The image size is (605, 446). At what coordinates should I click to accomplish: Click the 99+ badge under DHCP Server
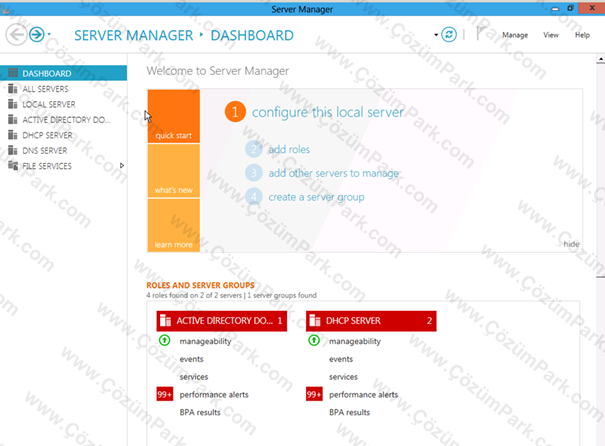314,394
